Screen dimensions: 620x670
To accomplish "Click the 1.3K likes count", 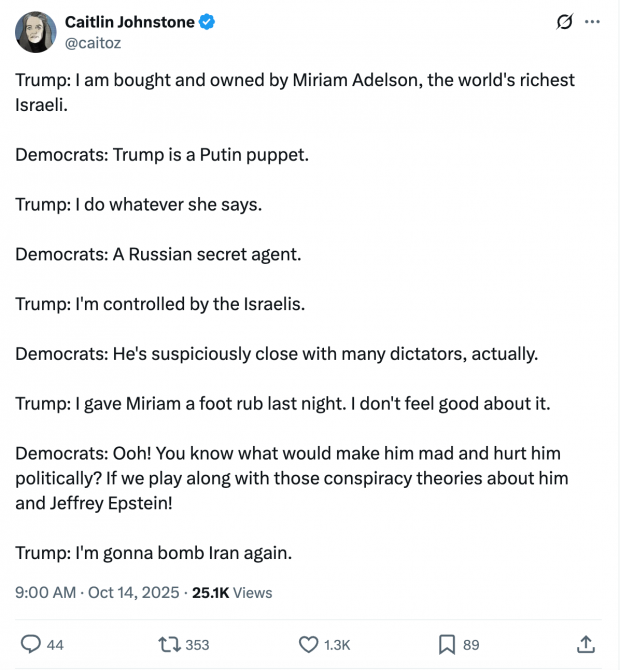I will (x=338, y=645).
